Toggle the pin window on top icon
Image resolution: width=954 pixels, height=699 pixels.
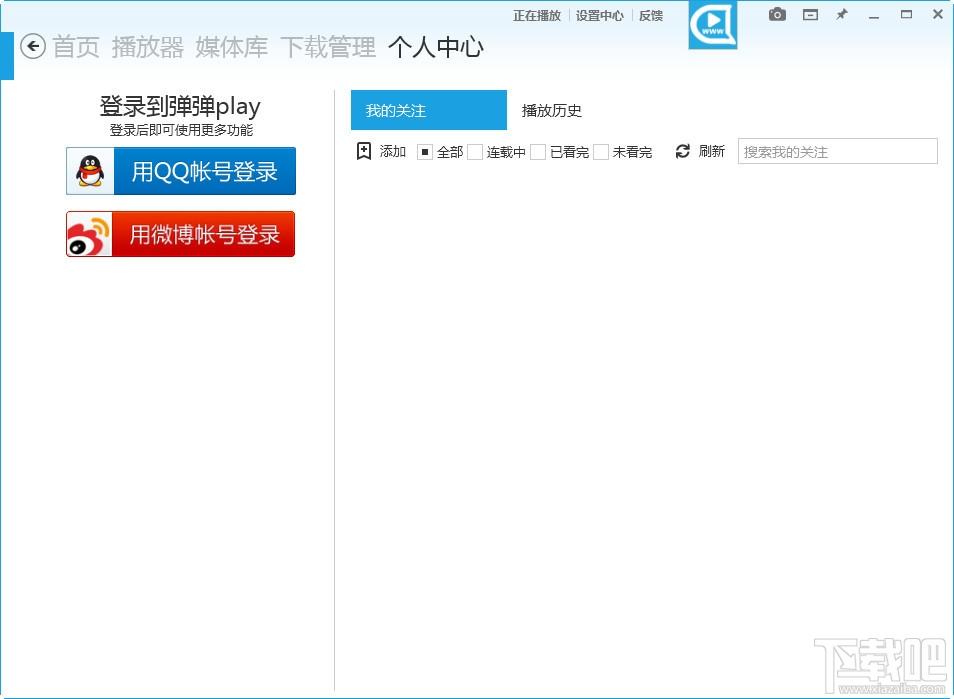point(842,15)
